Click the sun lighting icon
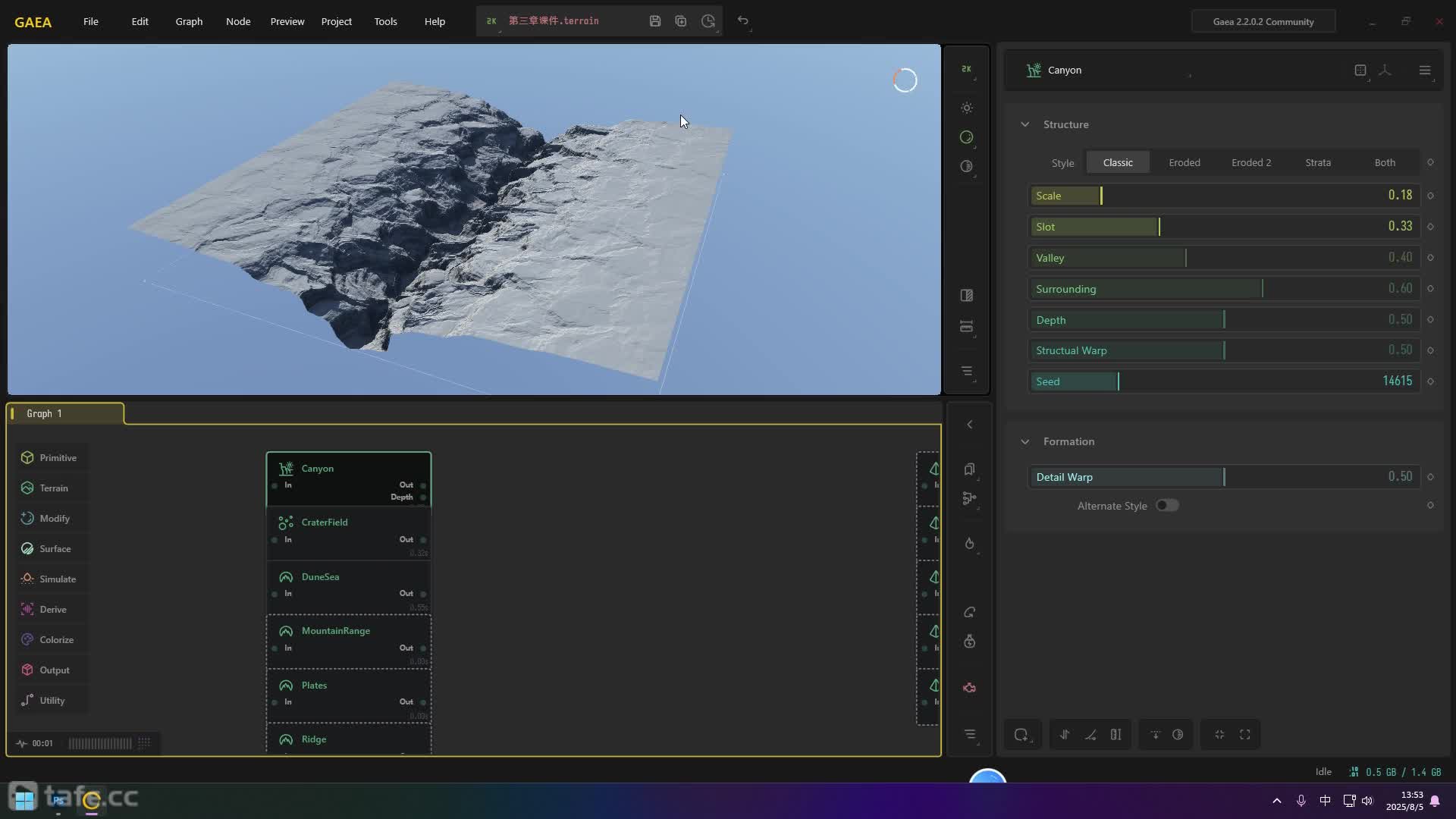 click(966, 108)
